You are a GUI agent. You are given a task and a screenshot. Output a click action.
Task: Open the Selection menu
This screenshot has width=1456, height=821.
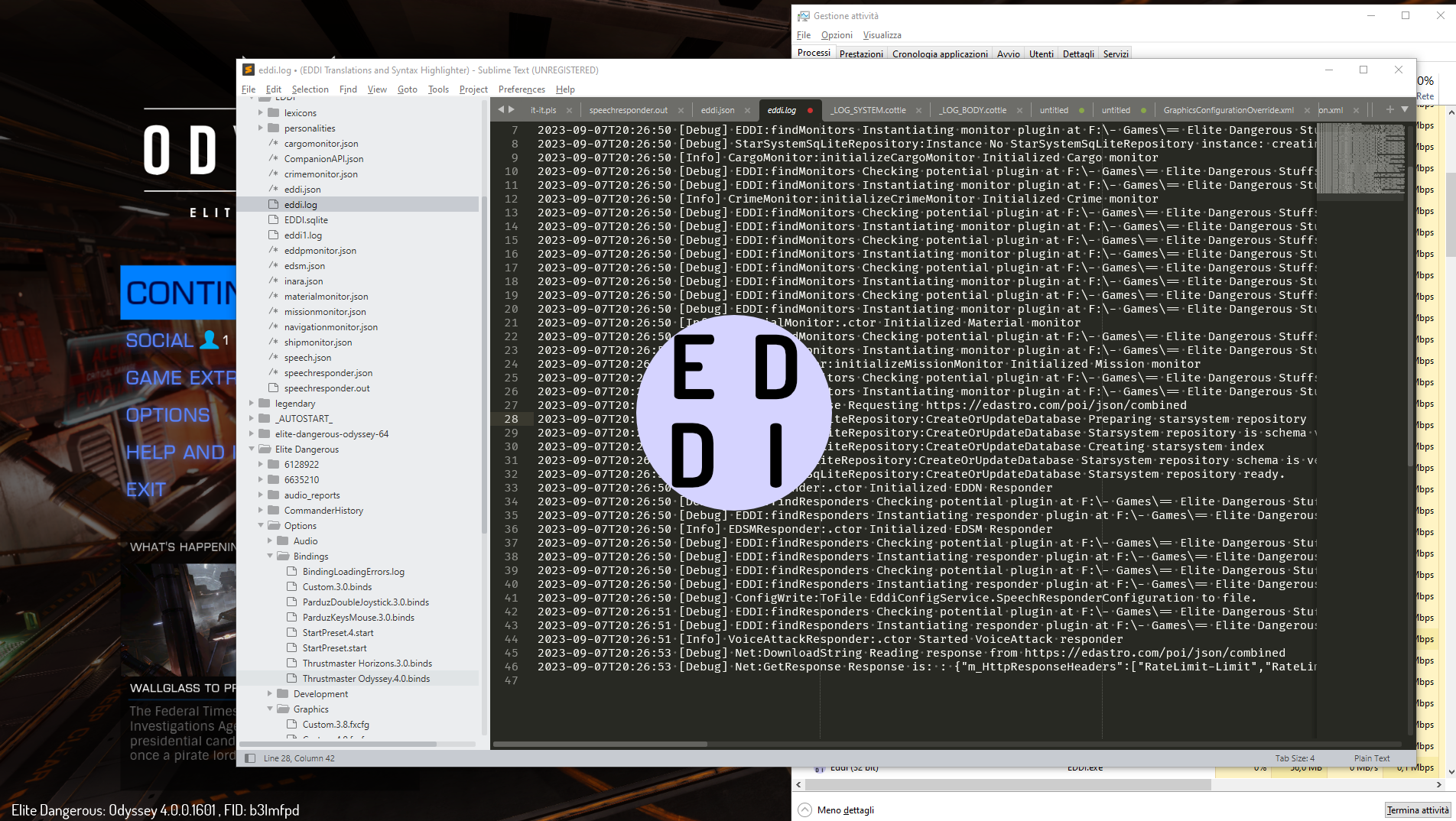coord(310,89)
